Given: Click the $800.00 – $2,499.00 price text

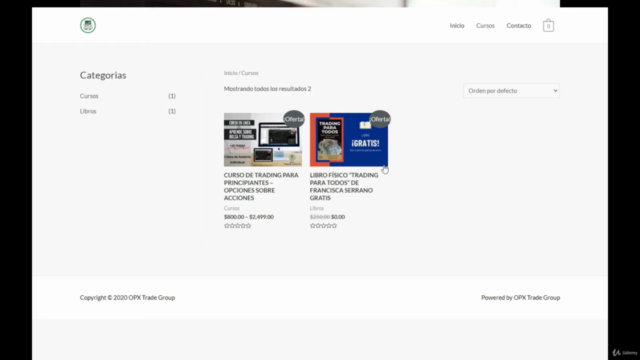Looking at the screenshot, I should (x=249, y=217).
